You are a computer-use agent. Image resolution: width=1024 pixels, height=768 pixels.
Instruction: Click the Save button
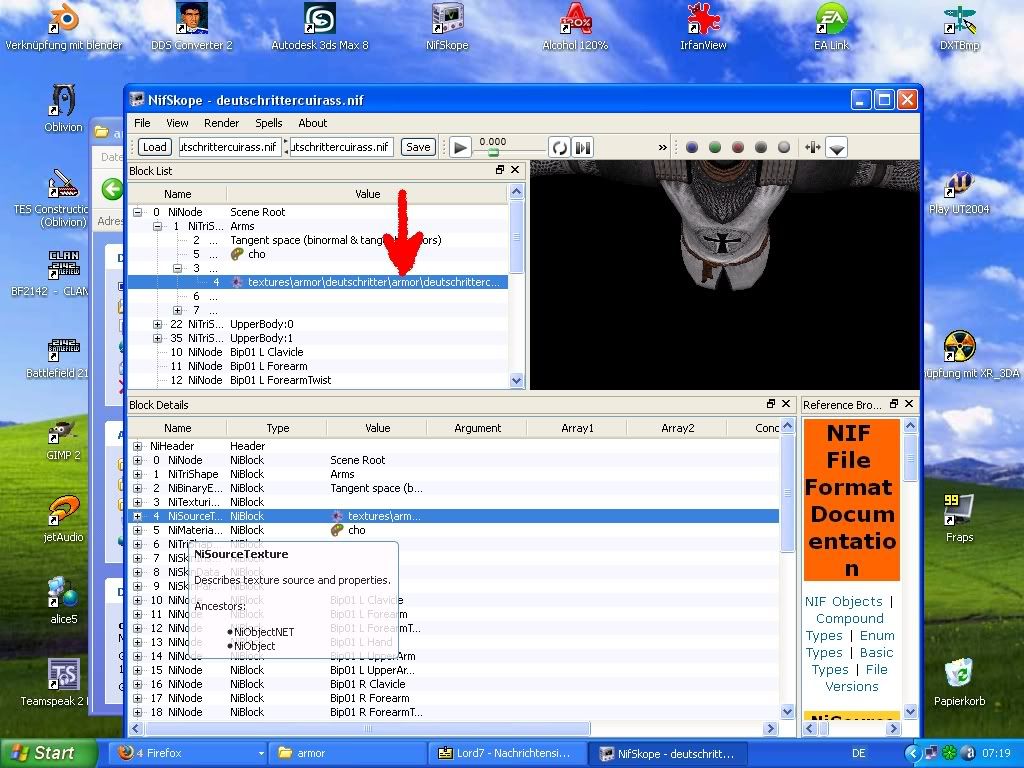pyautogui.click(x=418, y=147)
